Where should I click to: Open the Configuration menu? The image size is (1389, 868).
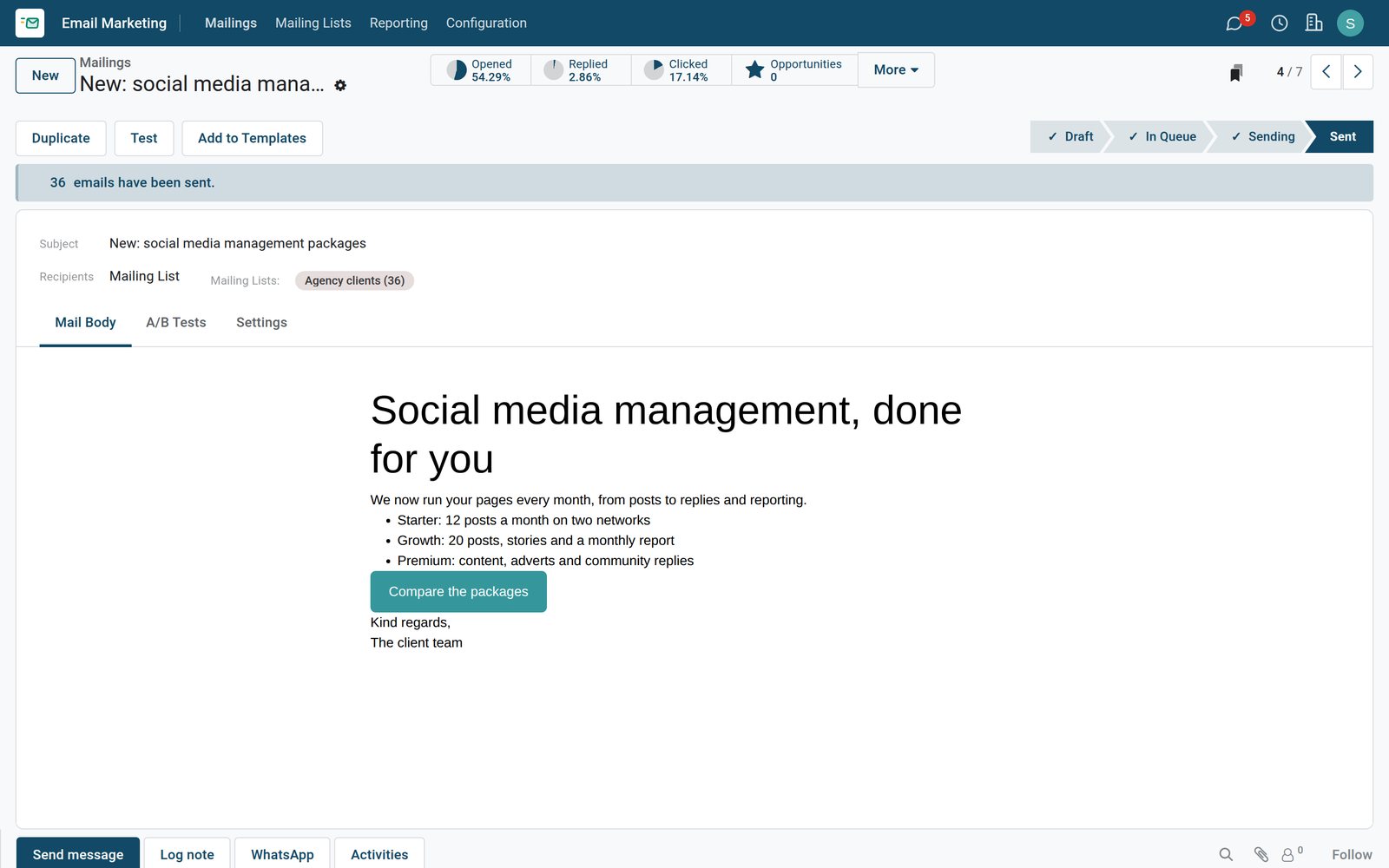tap(486, 23)
